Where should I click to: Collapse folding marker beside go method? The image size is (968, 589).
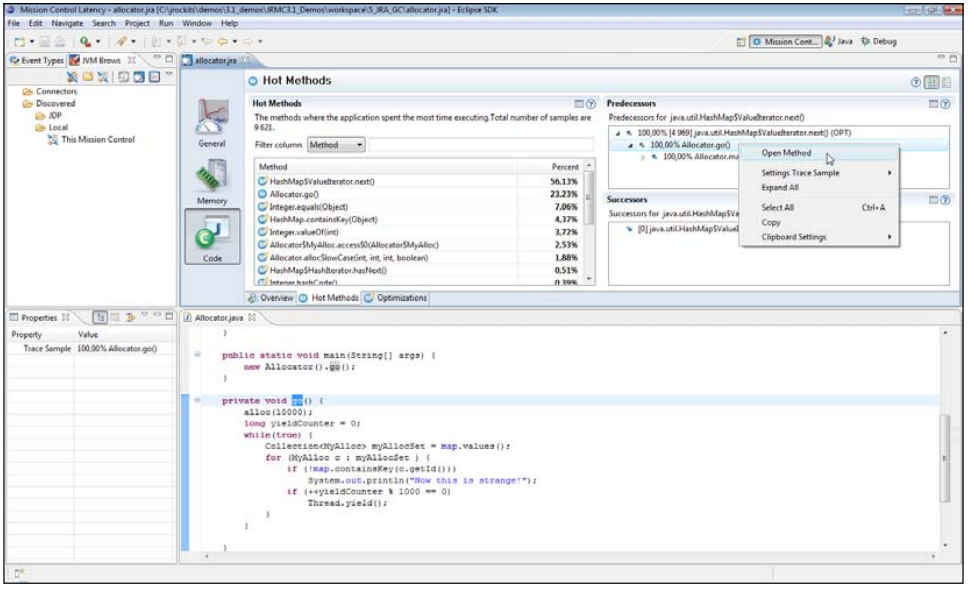[198, 400]
